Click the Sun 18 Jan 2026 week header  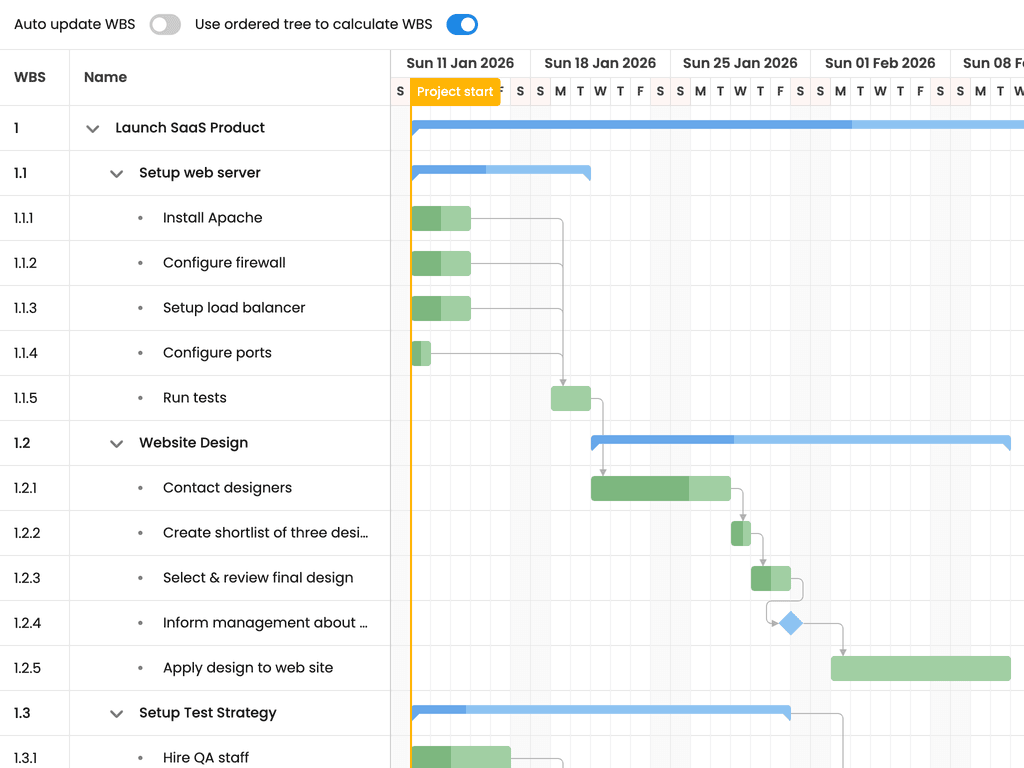pos(600,63)
